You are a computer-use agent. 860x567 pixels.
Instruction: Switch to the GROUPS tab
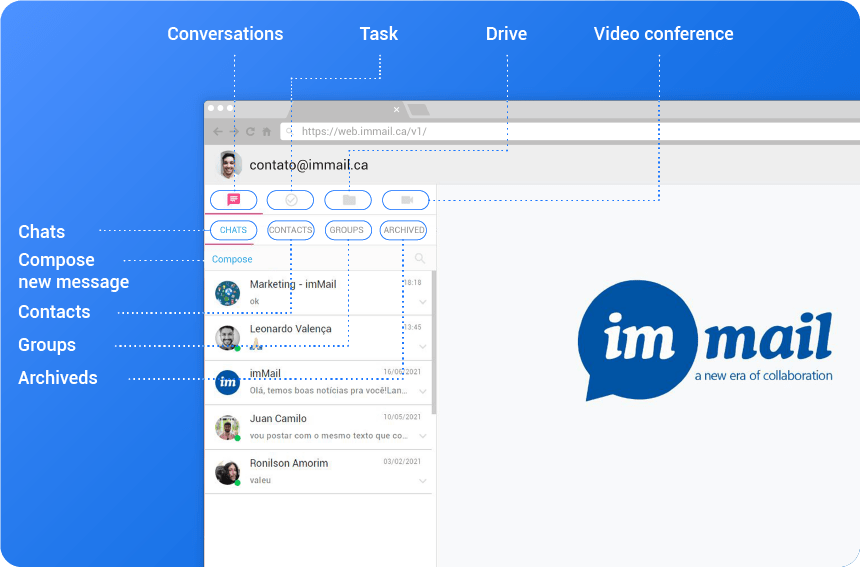pyautogui.click(x=348, y=230)
